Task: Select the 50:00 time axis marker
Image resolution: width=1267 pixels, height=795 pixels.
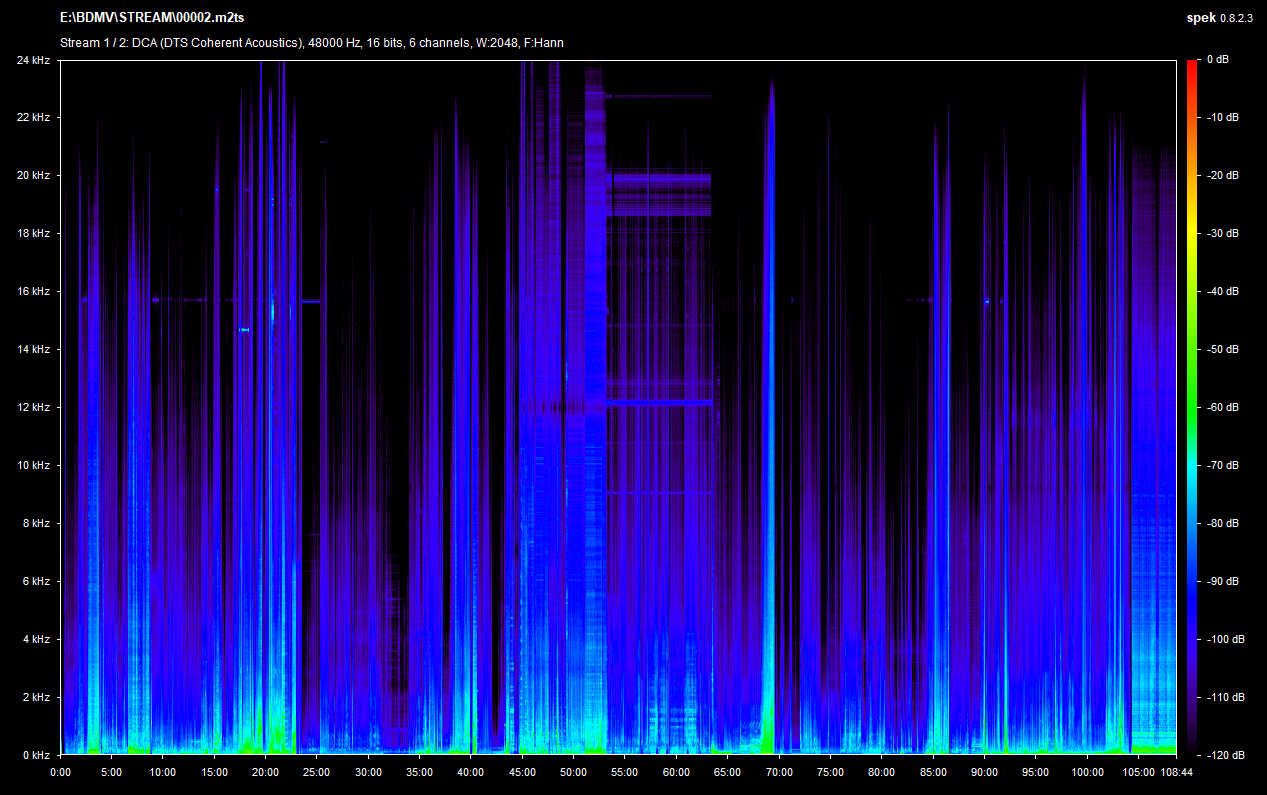Action: click(573, 772)
